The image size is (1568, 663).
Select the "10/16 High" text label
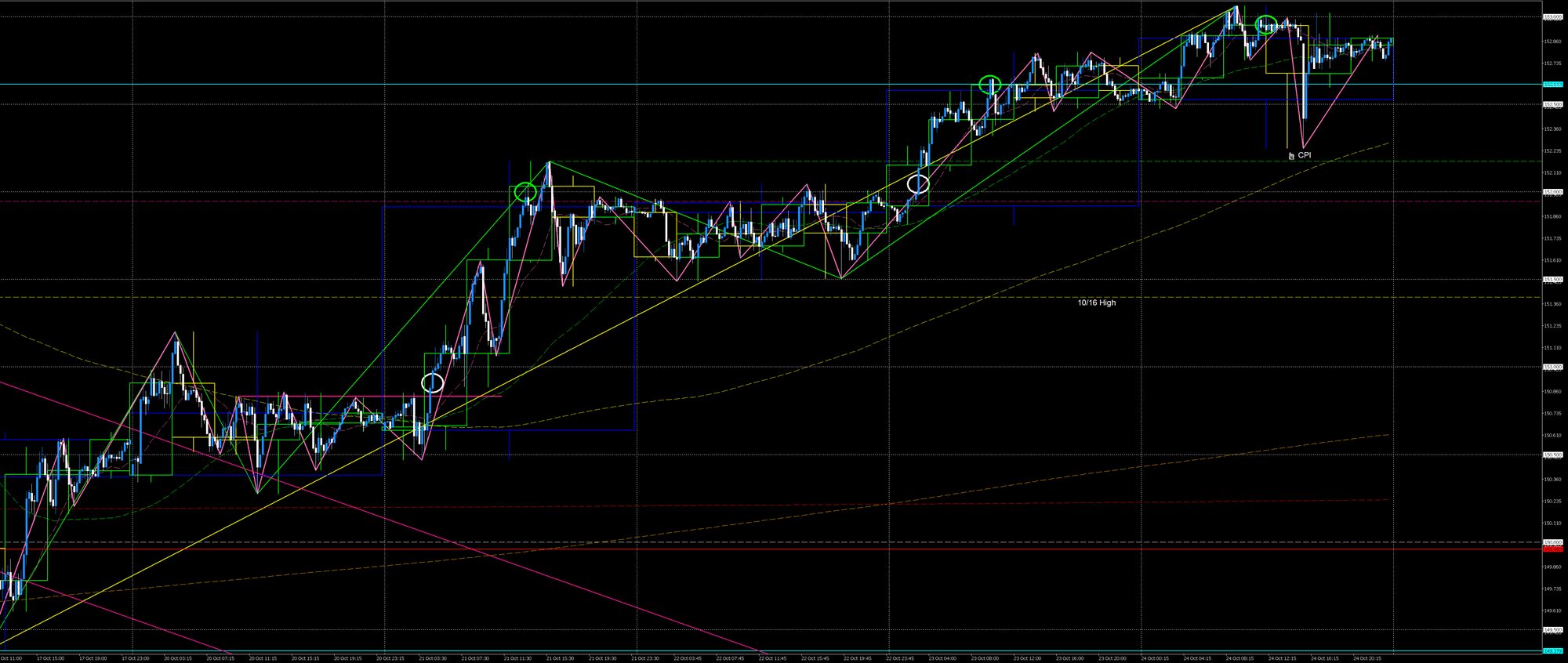tap(1096, 303)
